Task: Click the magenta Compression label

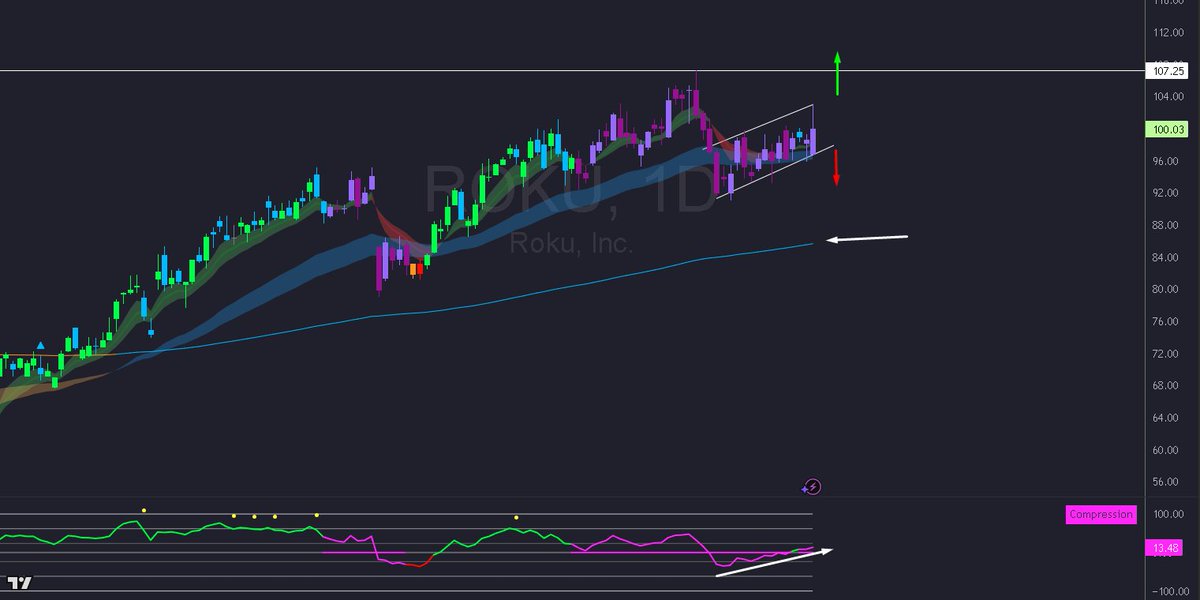Action: click(1101, 514)
